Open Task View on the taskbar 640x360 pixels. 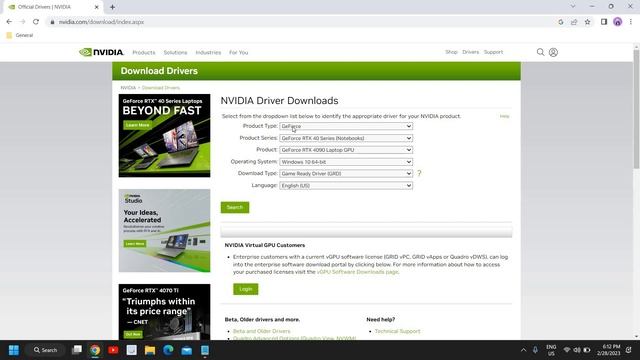[77, 350]
